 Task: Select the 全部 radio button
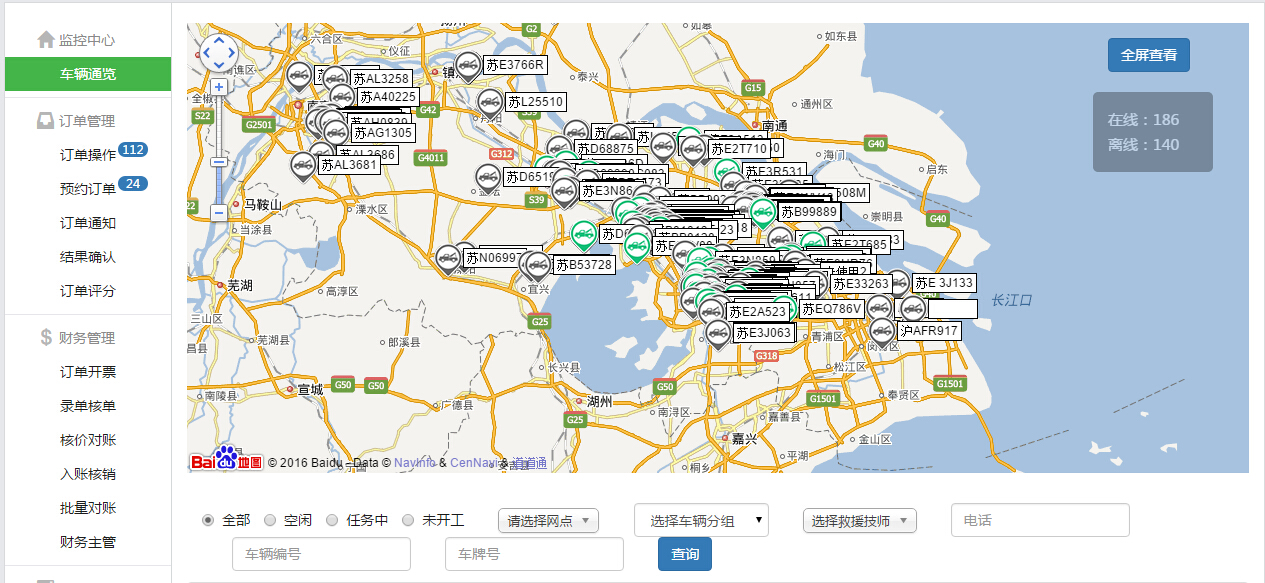click(208, 520)
